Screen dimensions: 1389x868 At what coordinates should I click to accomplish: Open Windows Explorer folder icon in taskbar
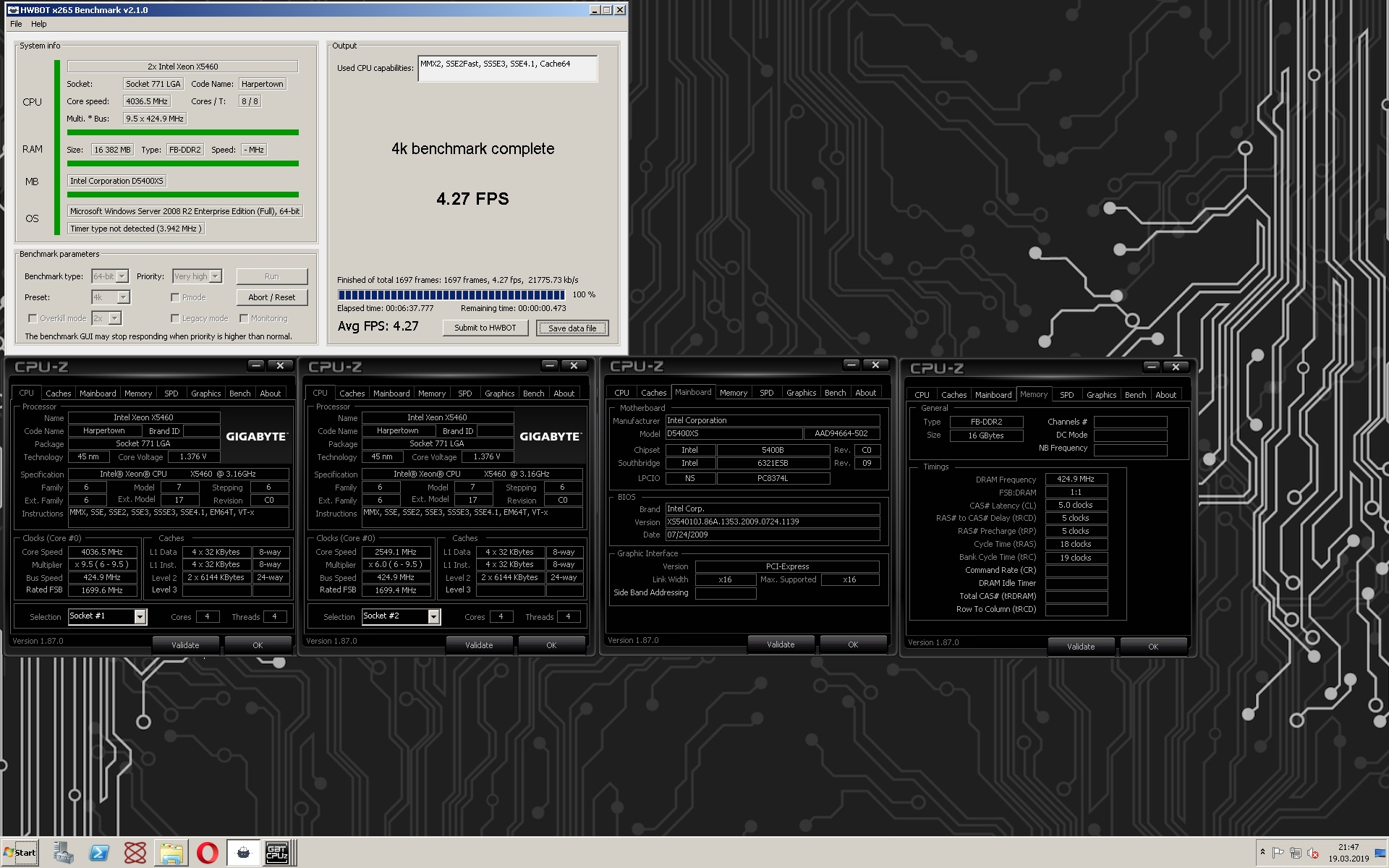click(171, 853)
